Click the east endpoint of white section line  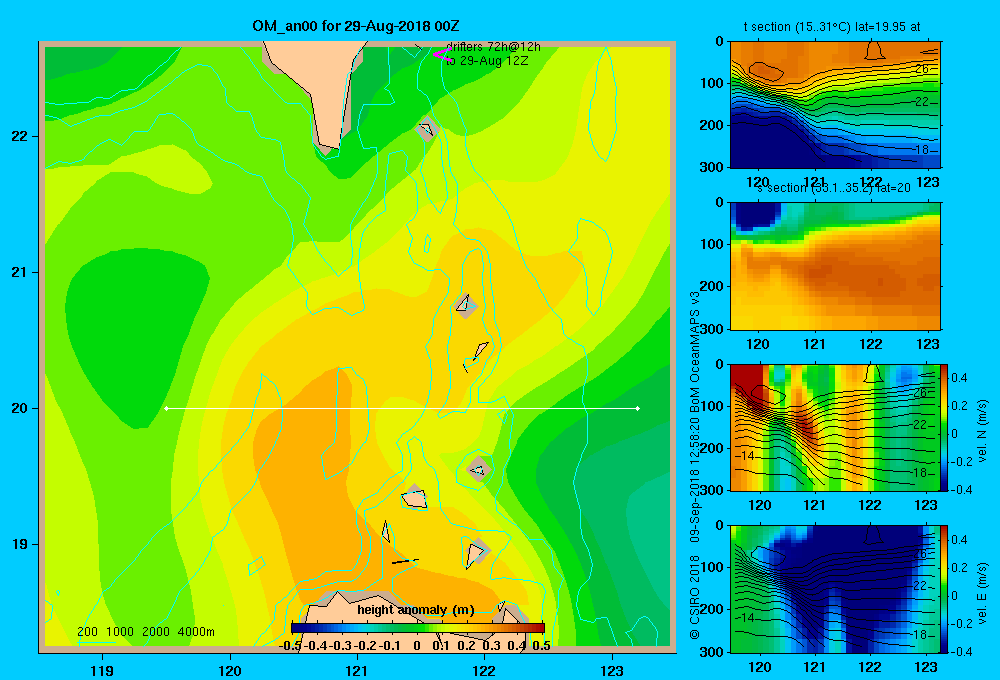pos(637,408)
